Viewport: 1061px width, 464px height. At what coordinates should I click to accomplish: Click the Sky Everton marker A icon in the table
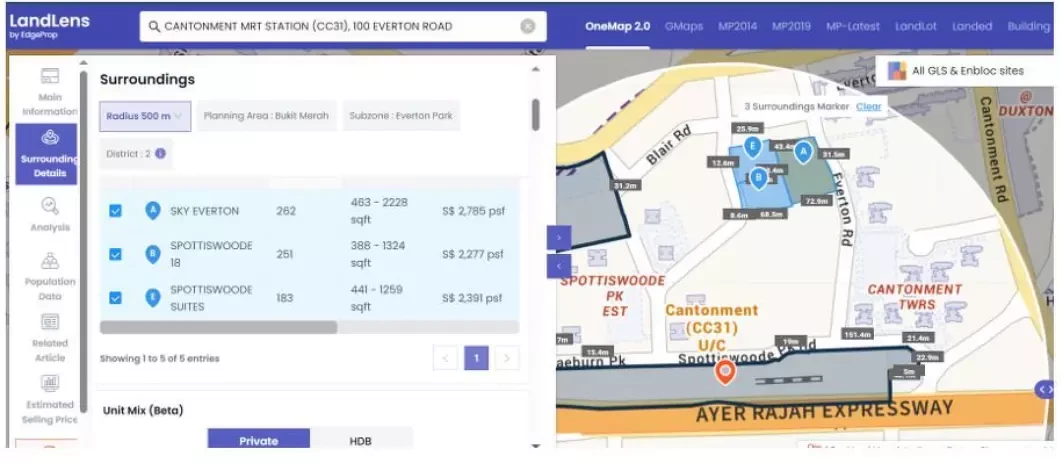[x=153, y=210]
